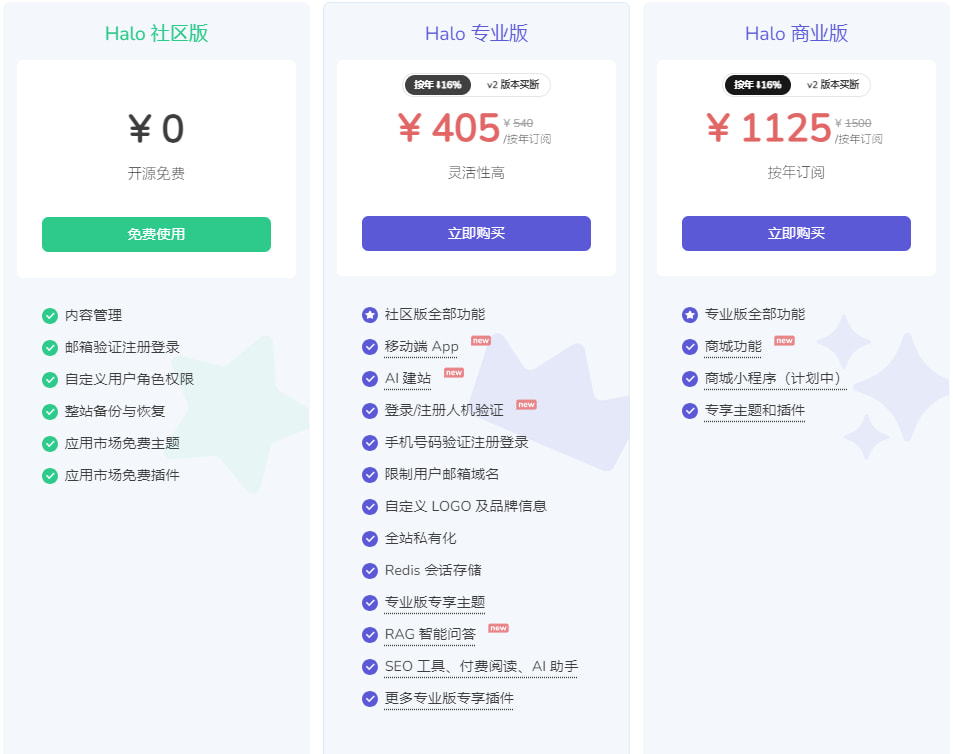953x754 pixels.
Task: Click the checkmark next to 商城功能
Action: pyautogui.click(x=689, y=346)
